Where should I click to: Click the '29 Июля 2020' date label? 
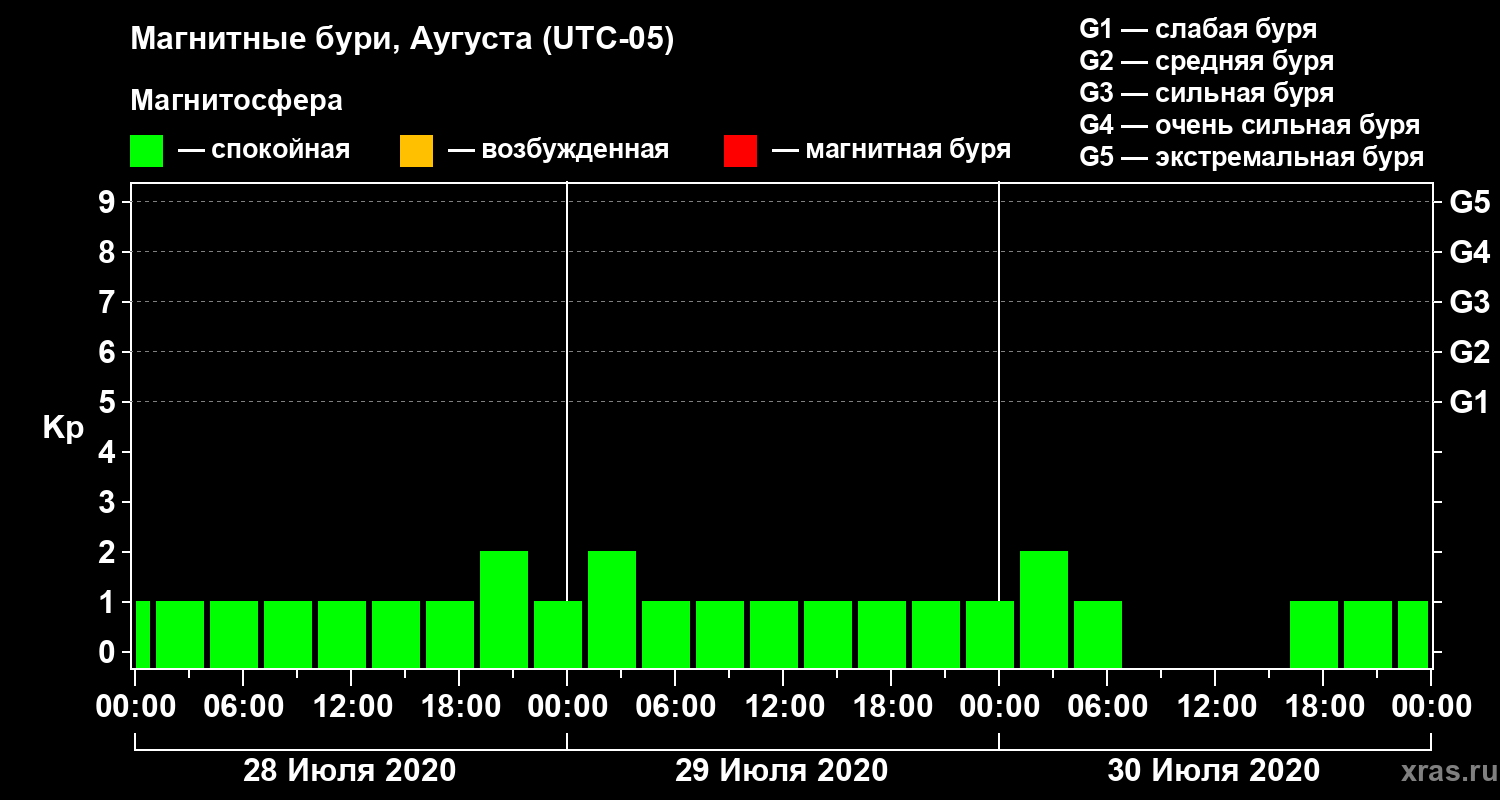[x=782, y=771]
